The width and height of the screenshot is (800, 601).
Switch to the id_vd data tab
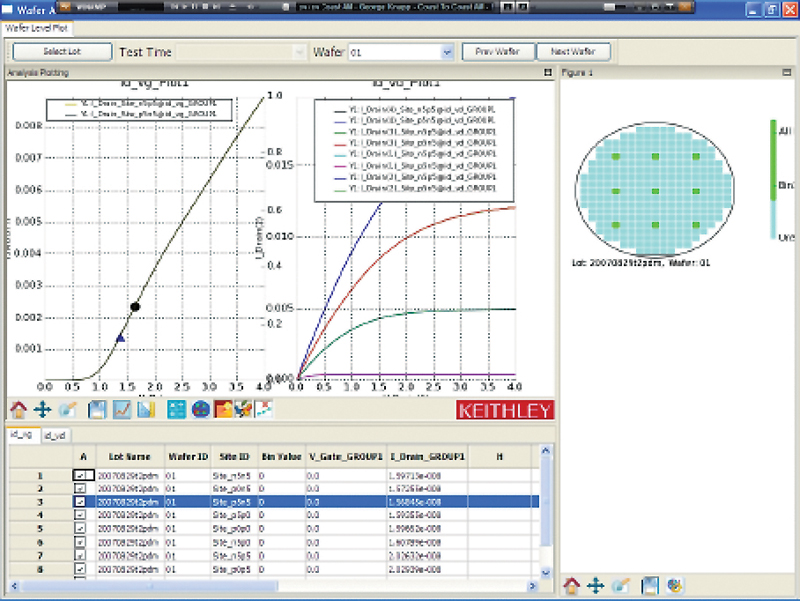[57, 434]
